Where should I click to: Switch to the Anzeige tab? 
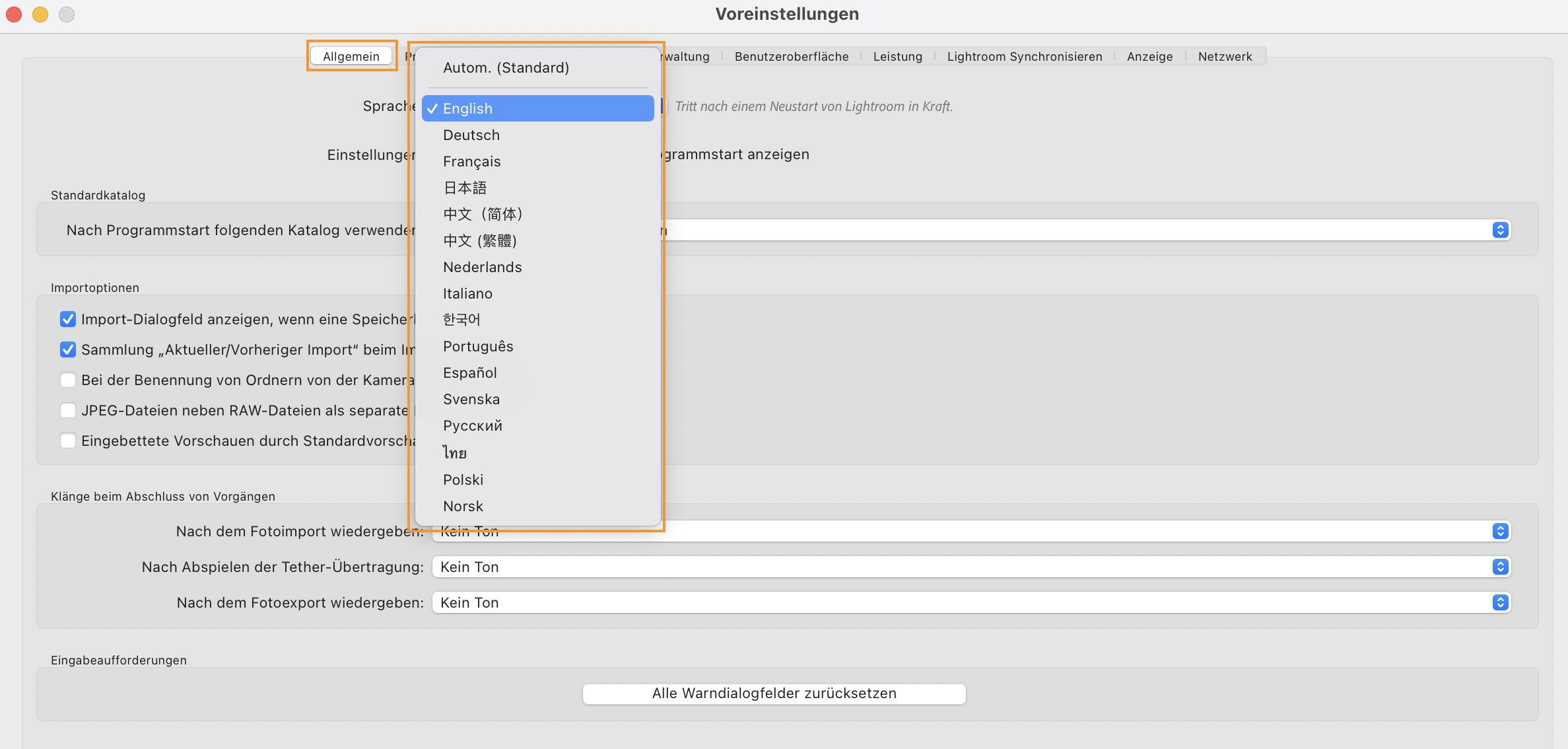tap(1149, 56)
